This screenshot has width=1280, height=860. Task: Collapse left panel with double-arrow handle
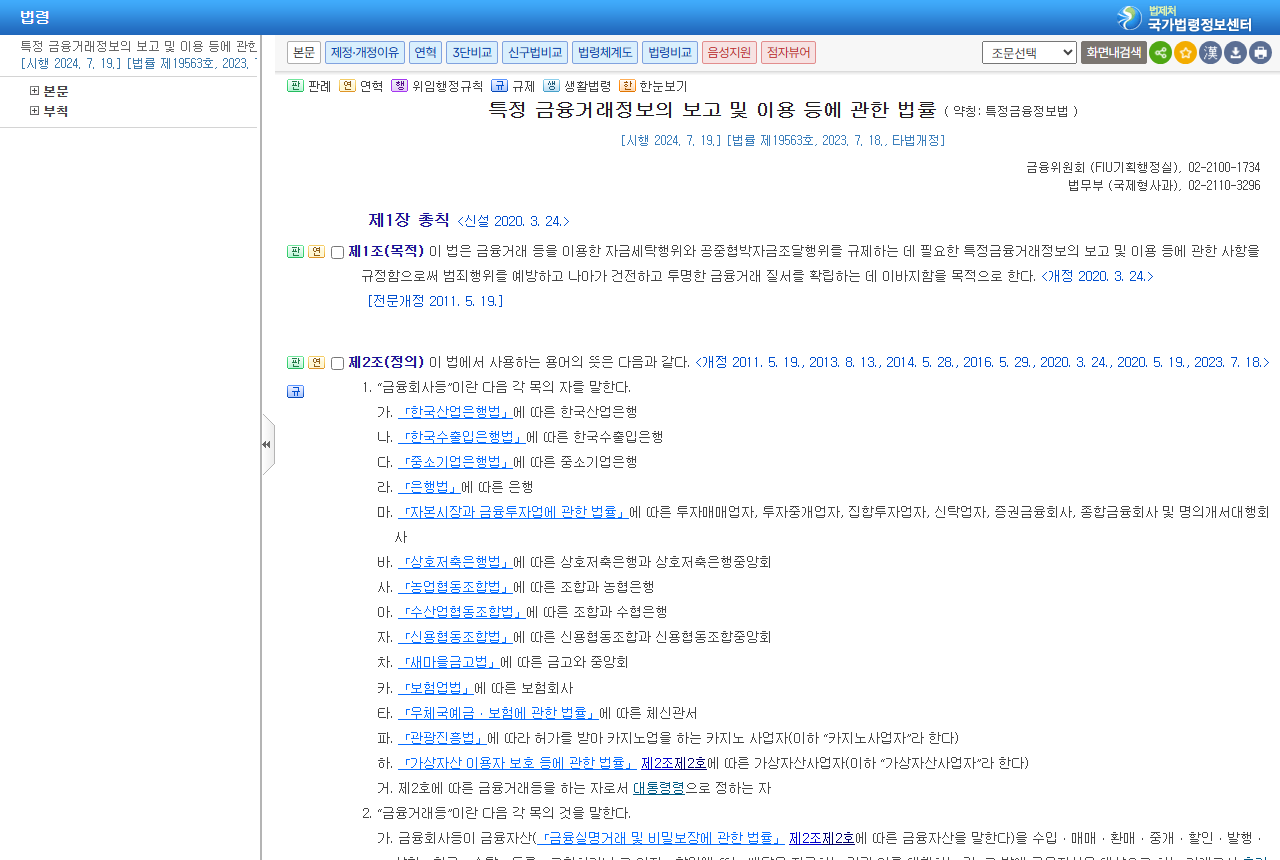click(x=267, y=444)
